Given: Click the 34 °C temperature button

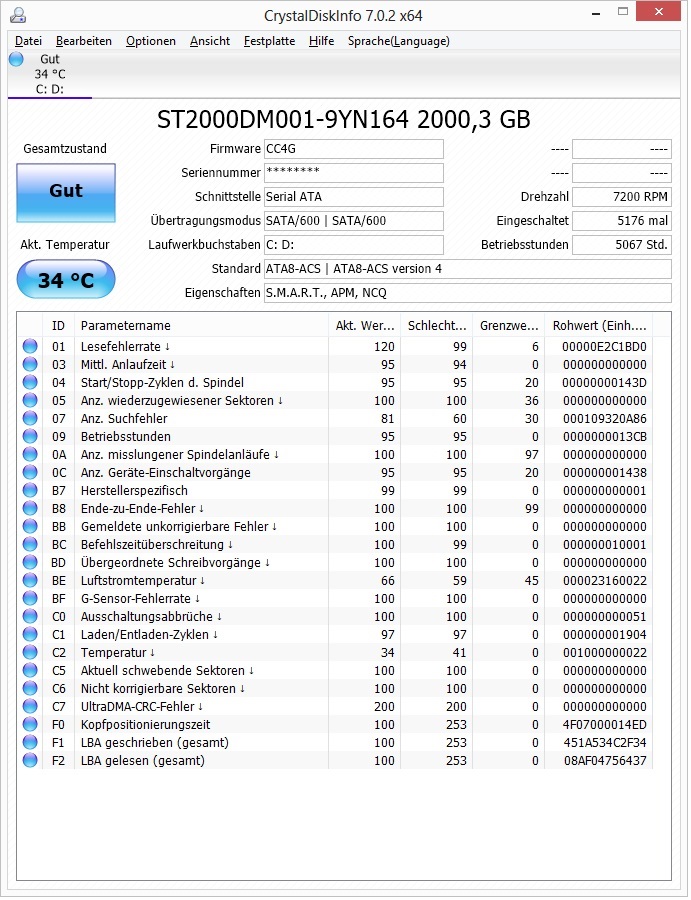Looking at the screenshot, I should coord(66,280).
